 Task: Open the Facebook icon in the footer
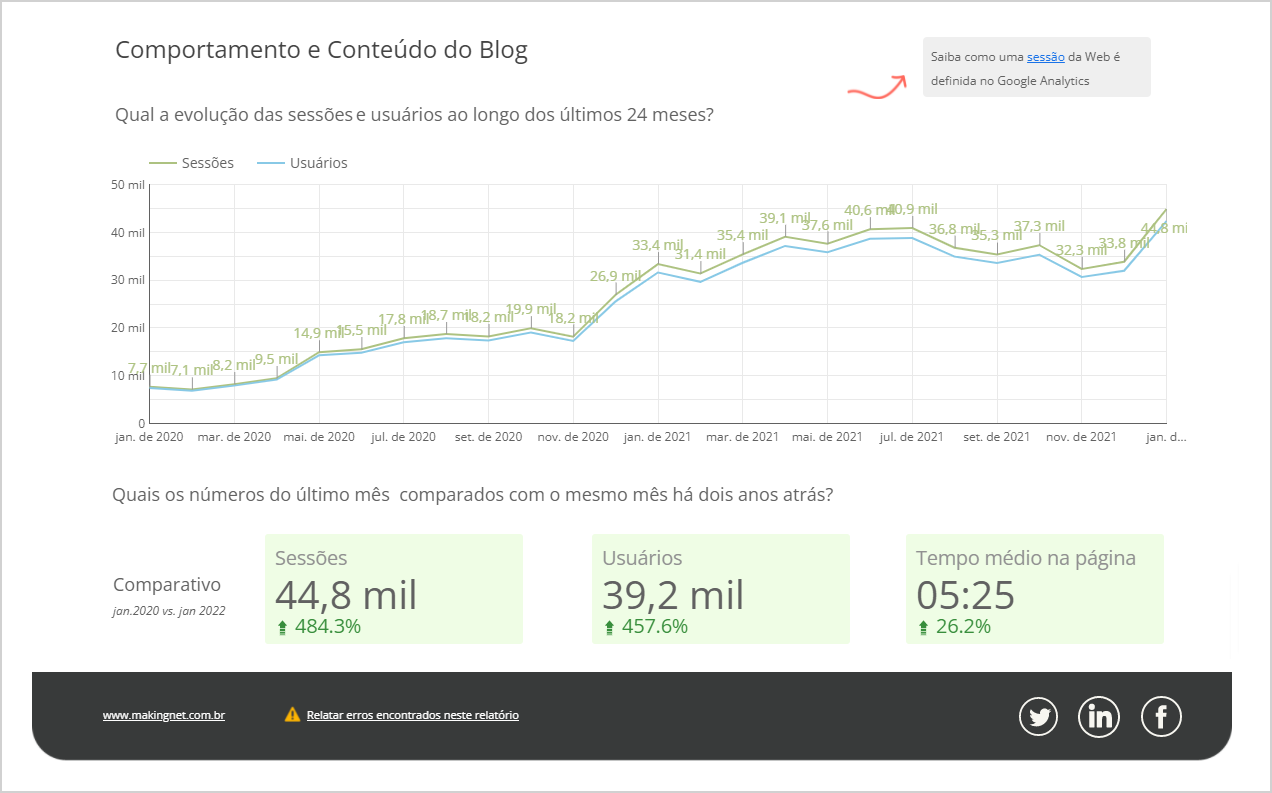coord(1160,716)
